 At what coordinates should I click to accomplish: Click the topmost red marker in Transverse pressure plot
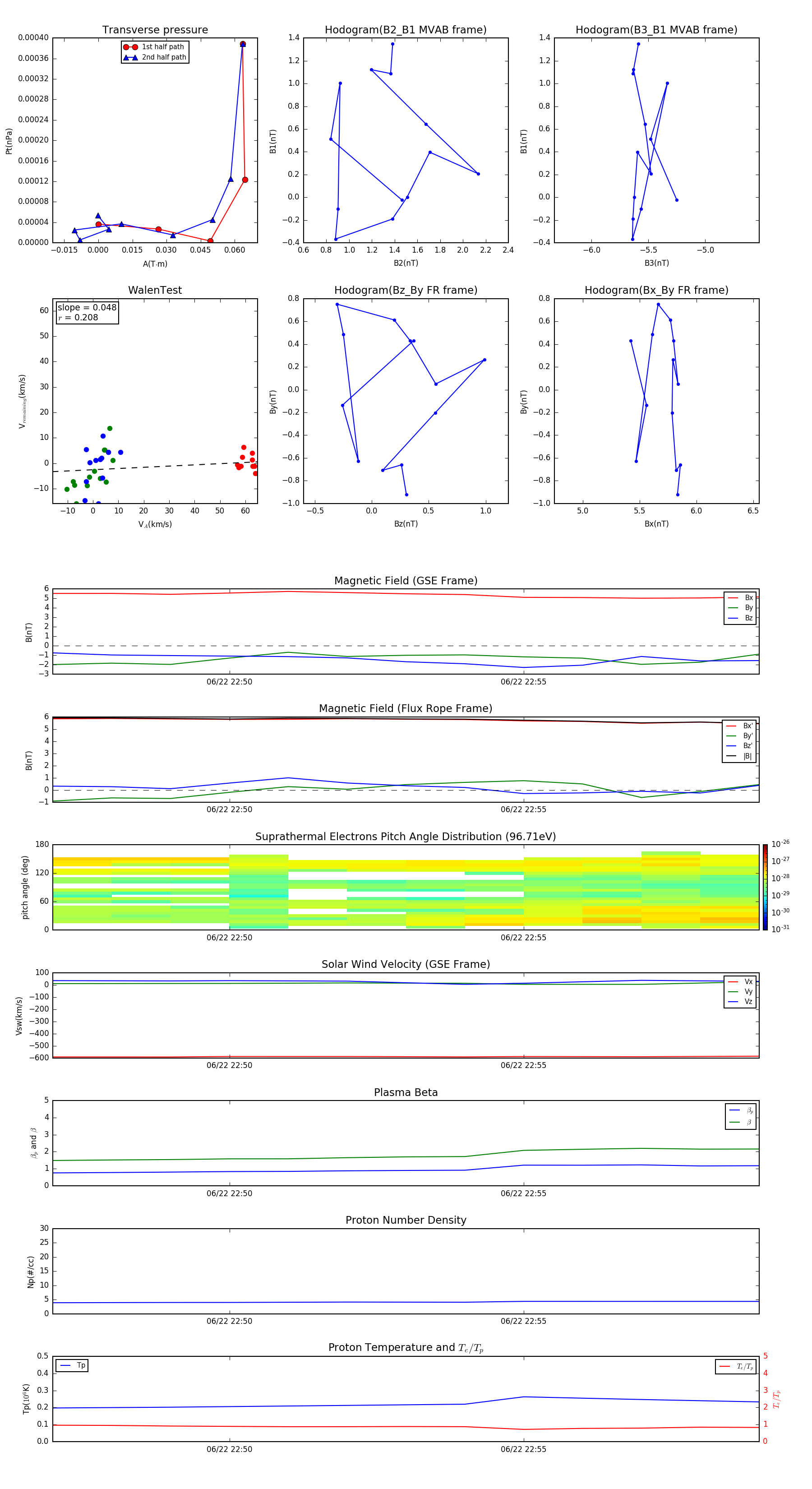coord(243,44)
